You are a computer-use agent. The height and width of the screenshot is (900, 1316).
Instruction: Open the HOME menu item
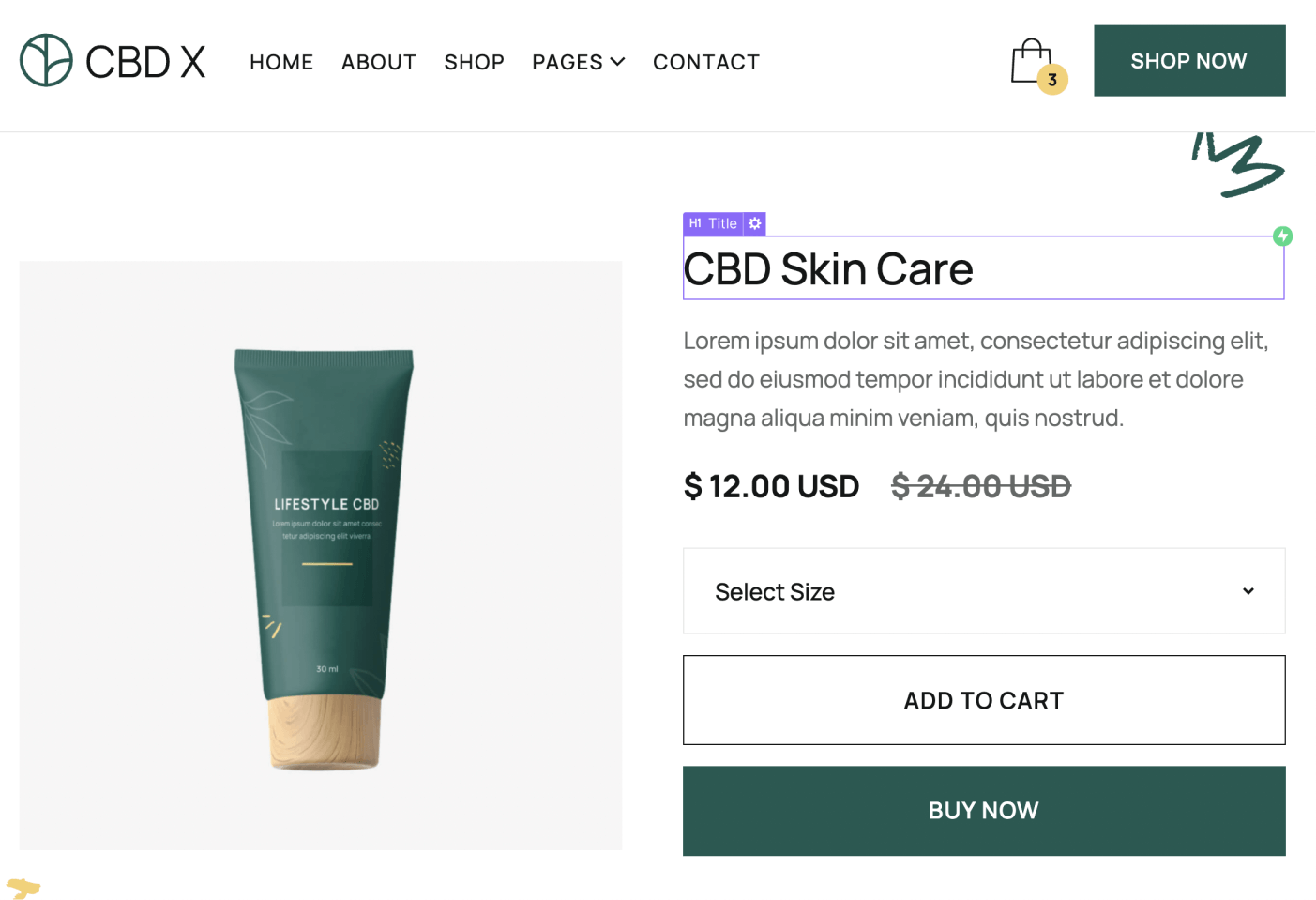[x=280, y=62]
